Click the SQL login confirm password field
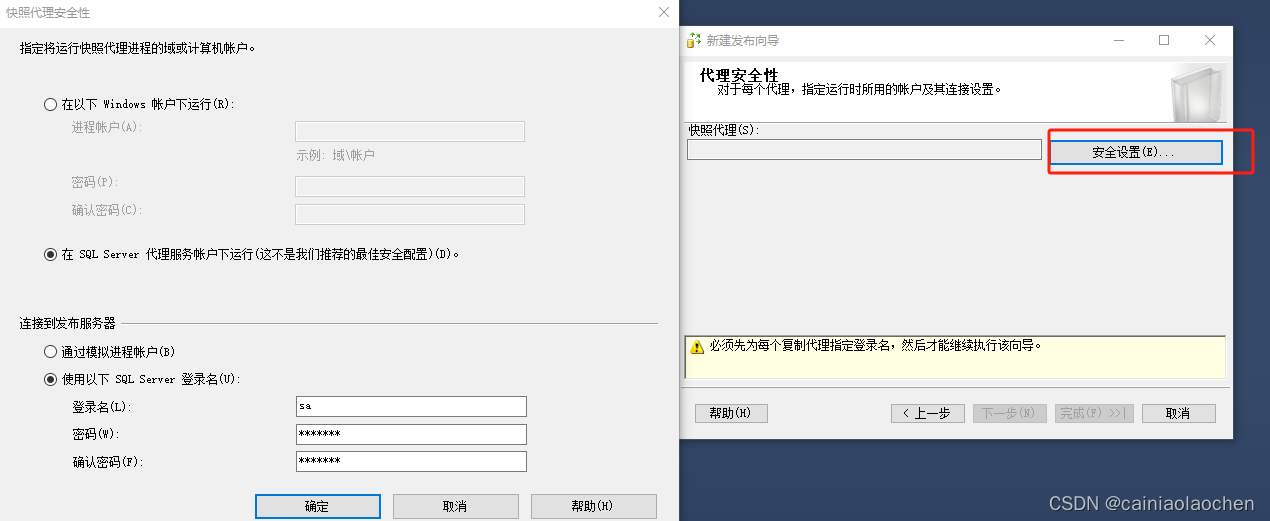The image size is (1270, 521). point(411,461)
